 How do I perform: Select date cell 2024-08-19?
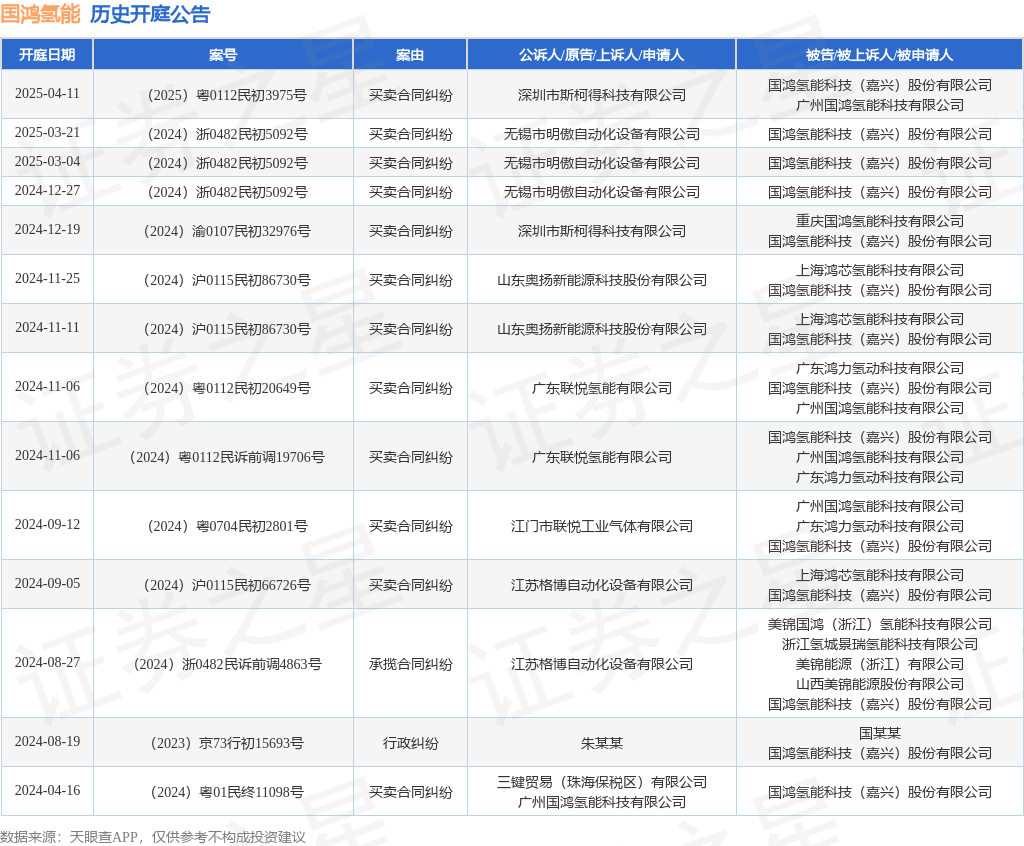pyautogui.click(x=47, y=741)
